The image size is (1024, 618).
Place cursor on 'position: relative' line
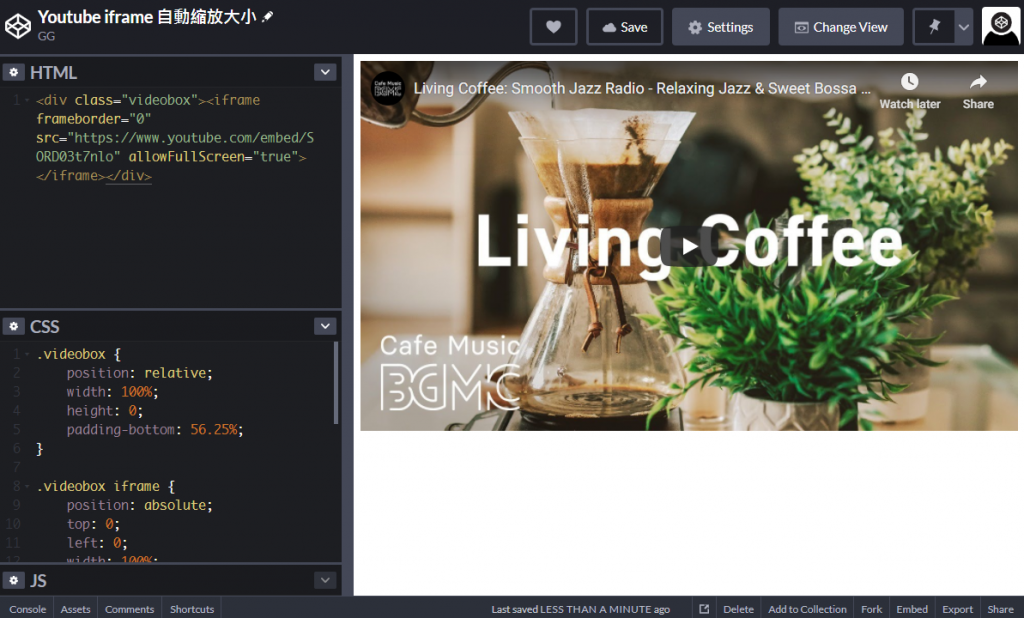pos(139,373)
